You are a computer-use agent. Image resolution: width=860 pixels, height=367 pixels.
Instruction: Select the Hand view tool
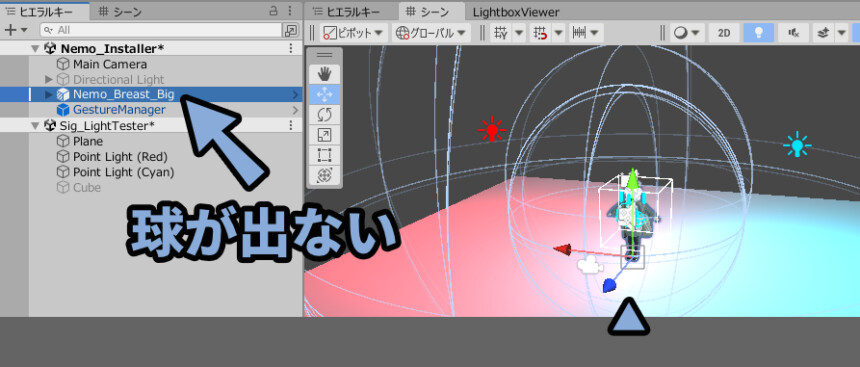click(x=325, y=74)
